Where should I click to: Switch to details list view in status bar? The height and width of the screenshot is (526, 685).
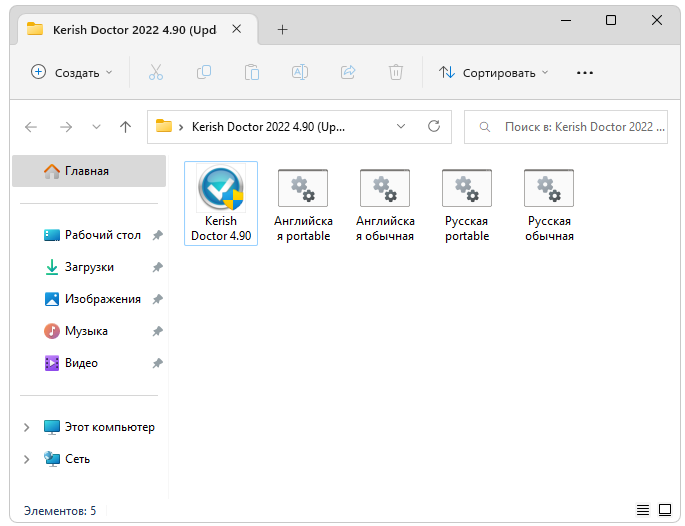641,510
